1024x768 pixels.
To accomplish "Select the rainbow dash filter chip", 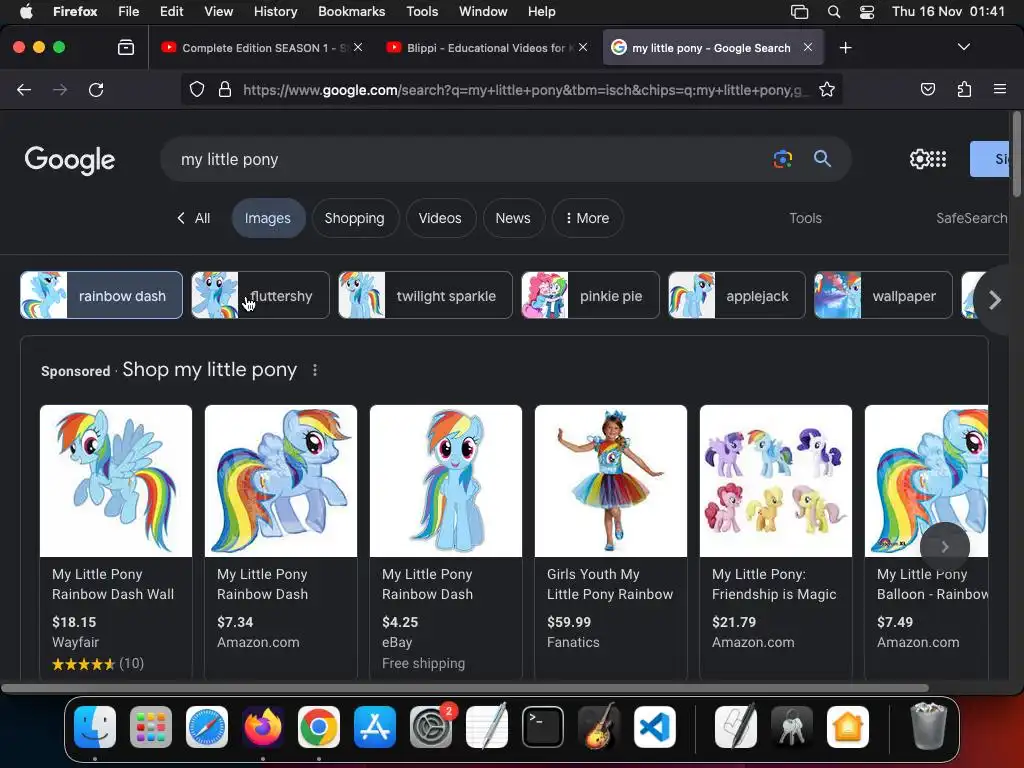I will pos(101,295).
